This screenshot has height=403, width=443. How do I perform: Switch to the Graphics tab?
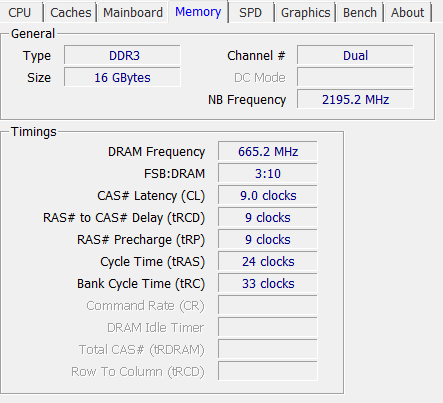click(x=305, y=13)
